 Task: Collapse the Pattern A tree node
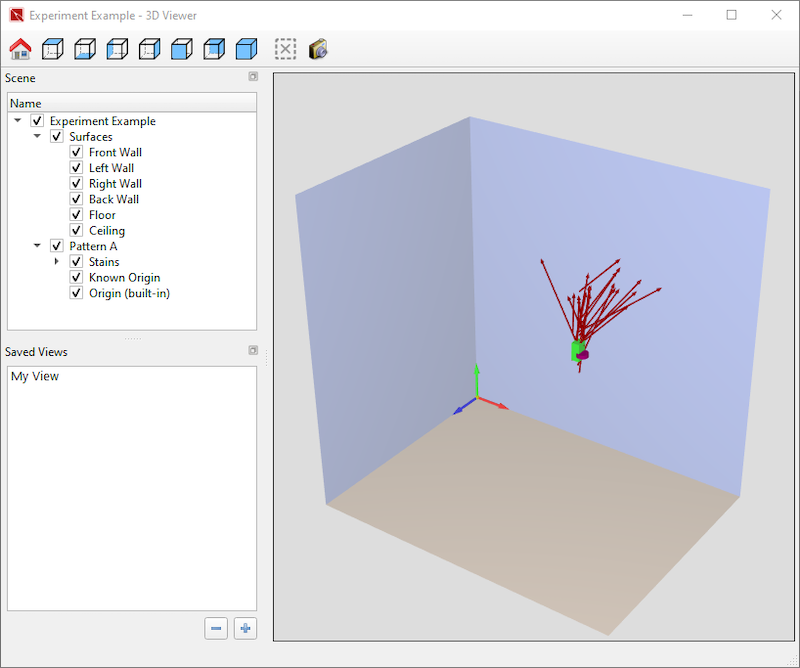pos(37,245)
